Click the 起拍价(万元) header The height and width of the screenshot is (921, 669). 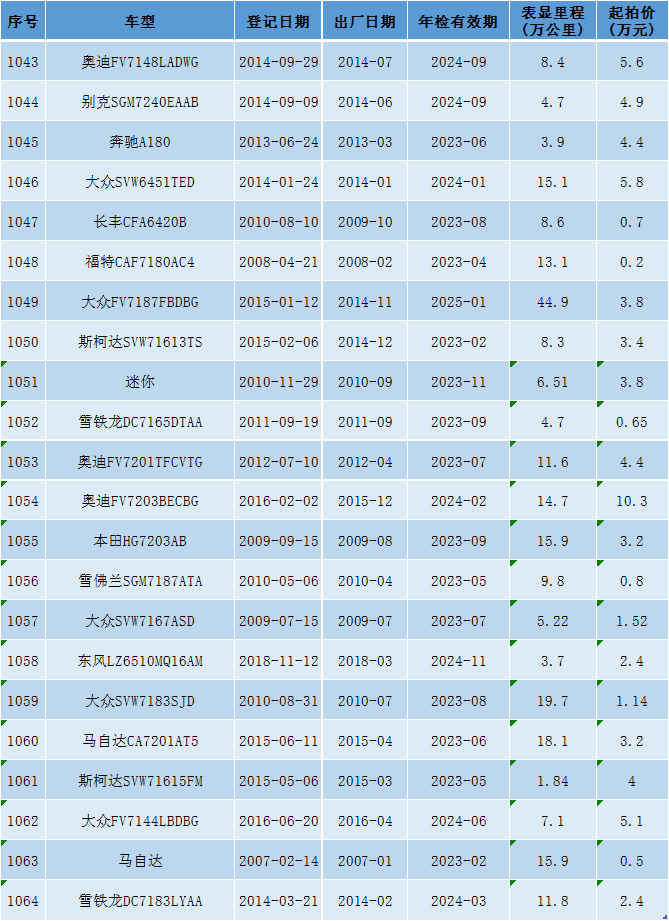[x=632, y=21]
